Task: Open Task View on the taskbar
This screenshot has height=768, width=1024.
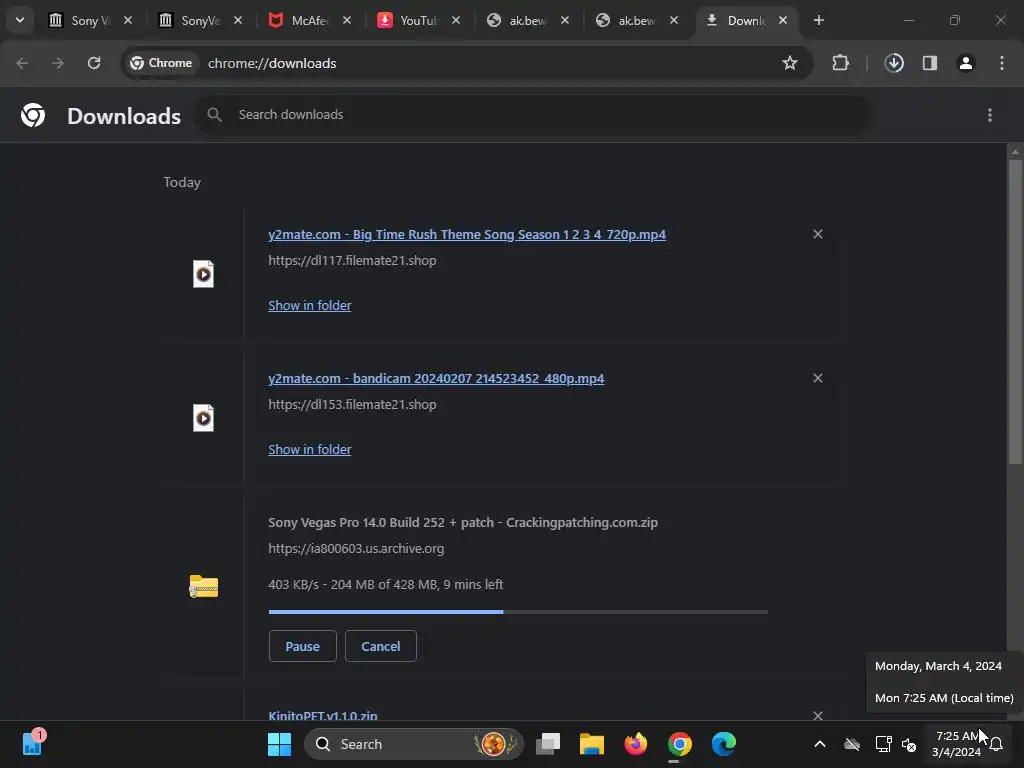Action: pos(548,744)
